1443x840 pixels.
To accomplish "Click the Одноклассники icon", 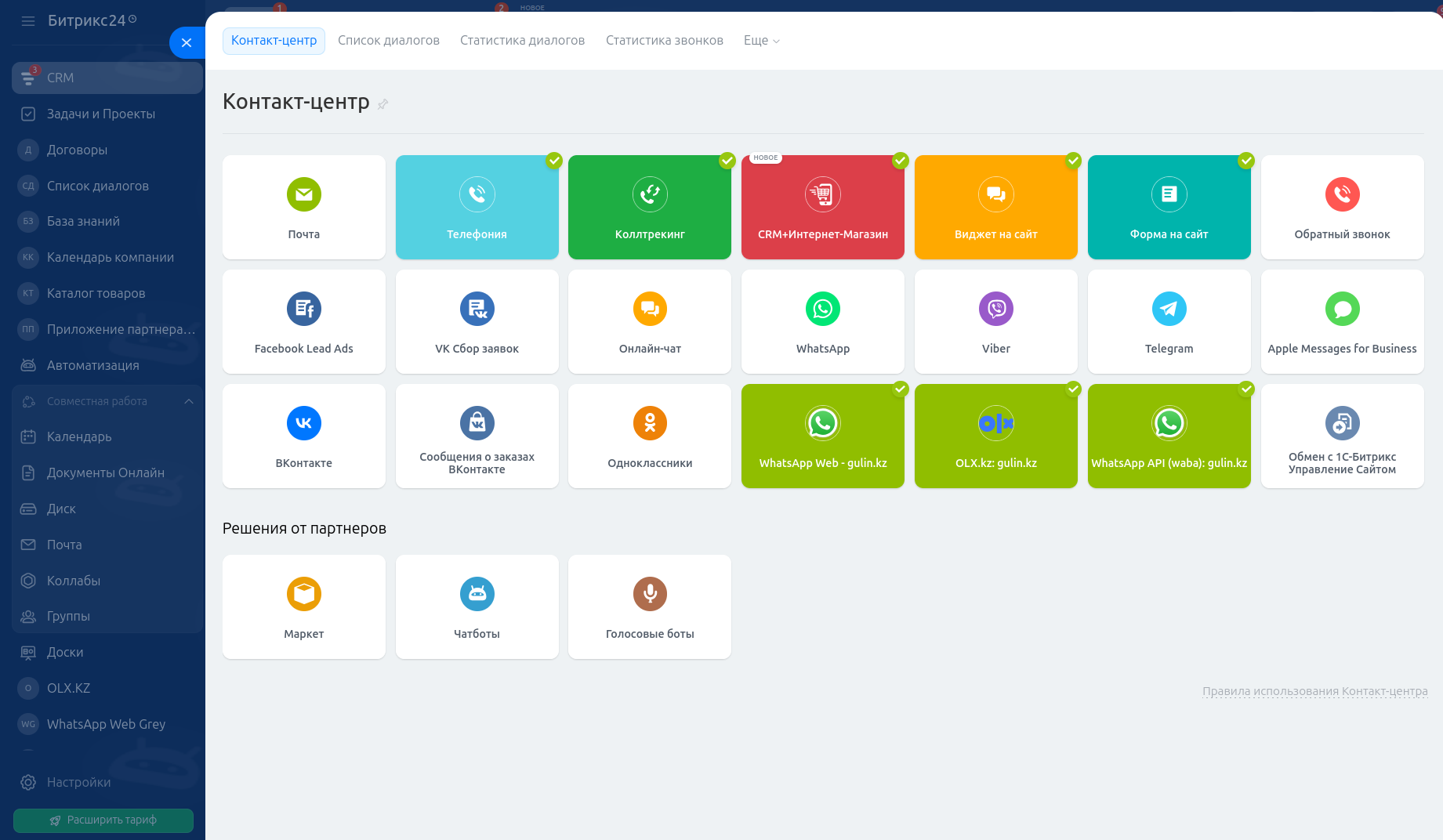I will [x=650, y=423].
